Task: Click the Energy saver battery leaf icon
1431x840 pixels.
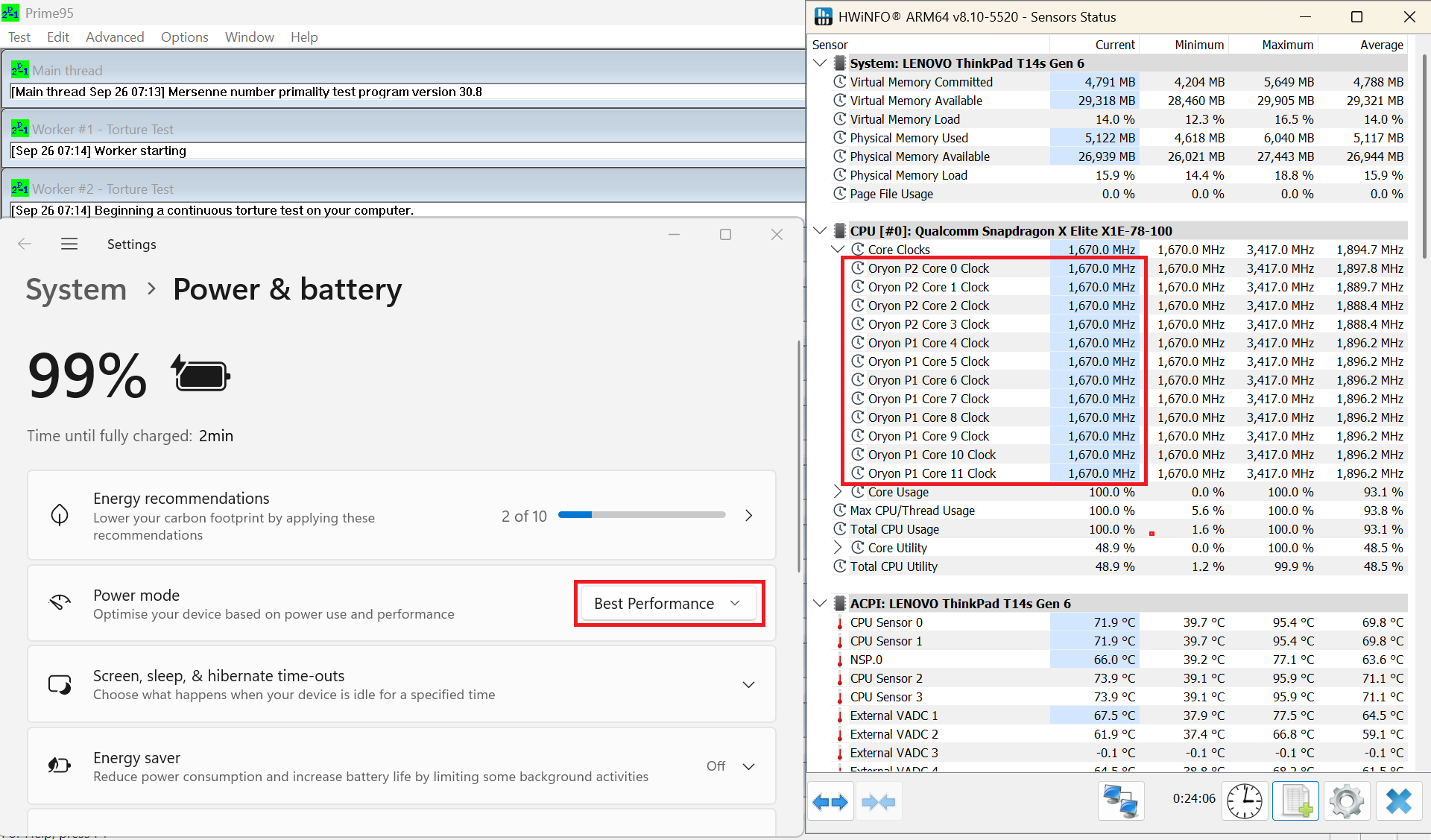Action: [x=60, y=765]
